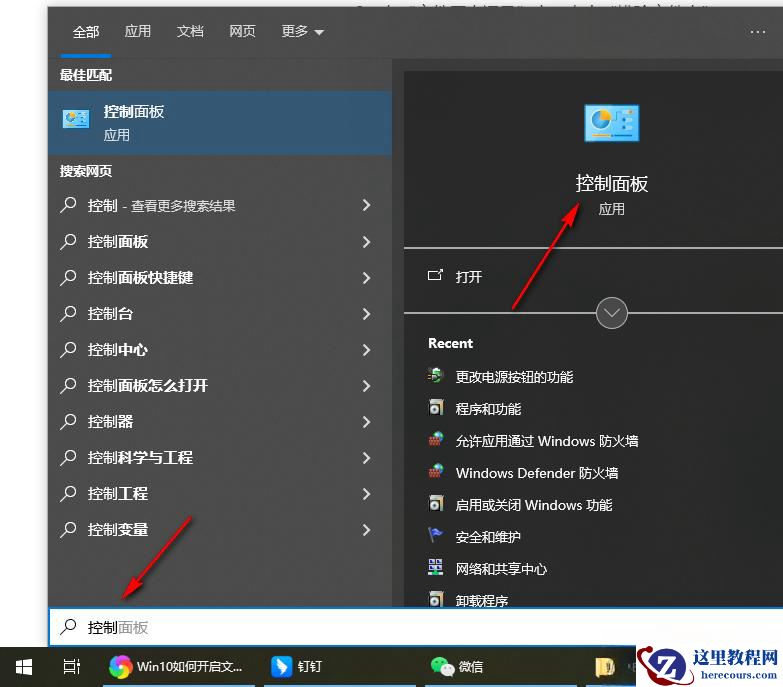Select web suggestion 控制 - 查看更多搜索结果
The width and height of the screenshot is (783, 687).
click(220, 205)
